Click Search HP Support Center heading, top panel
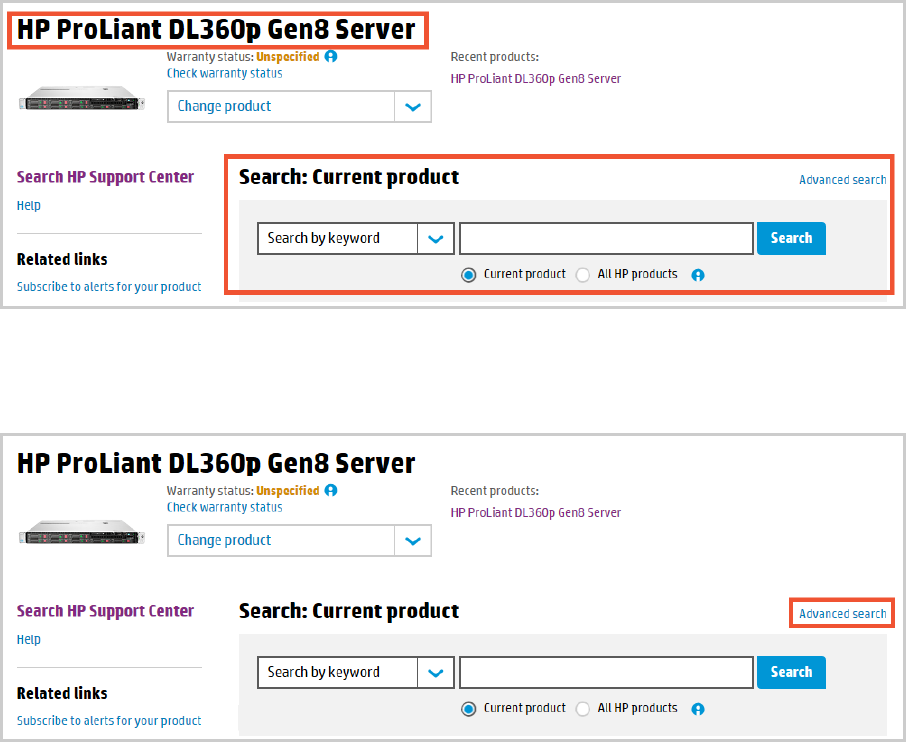 point(105,177)
